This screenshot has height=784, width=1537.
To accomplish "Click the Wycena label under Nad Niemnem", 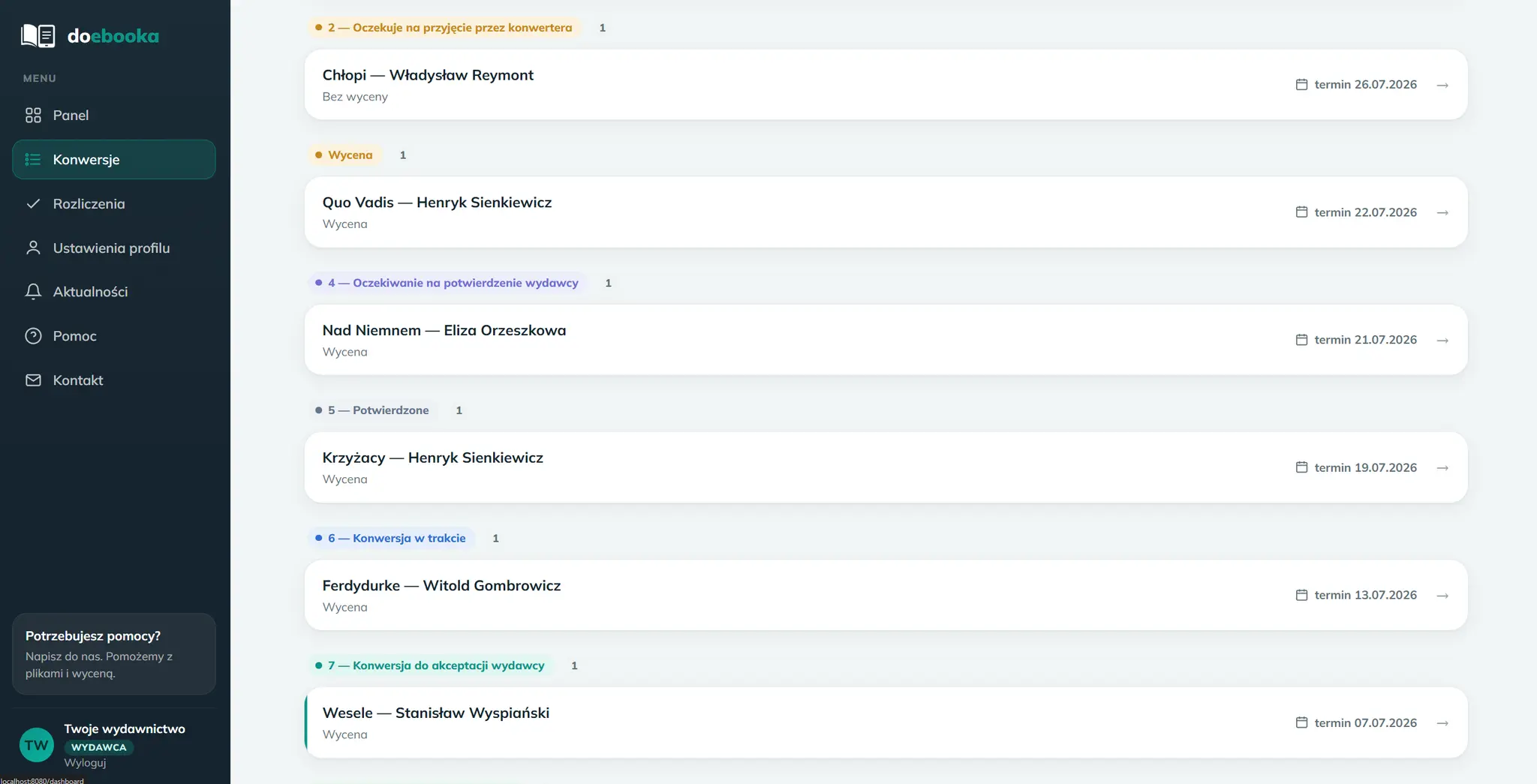I will (x=345, y=352).
